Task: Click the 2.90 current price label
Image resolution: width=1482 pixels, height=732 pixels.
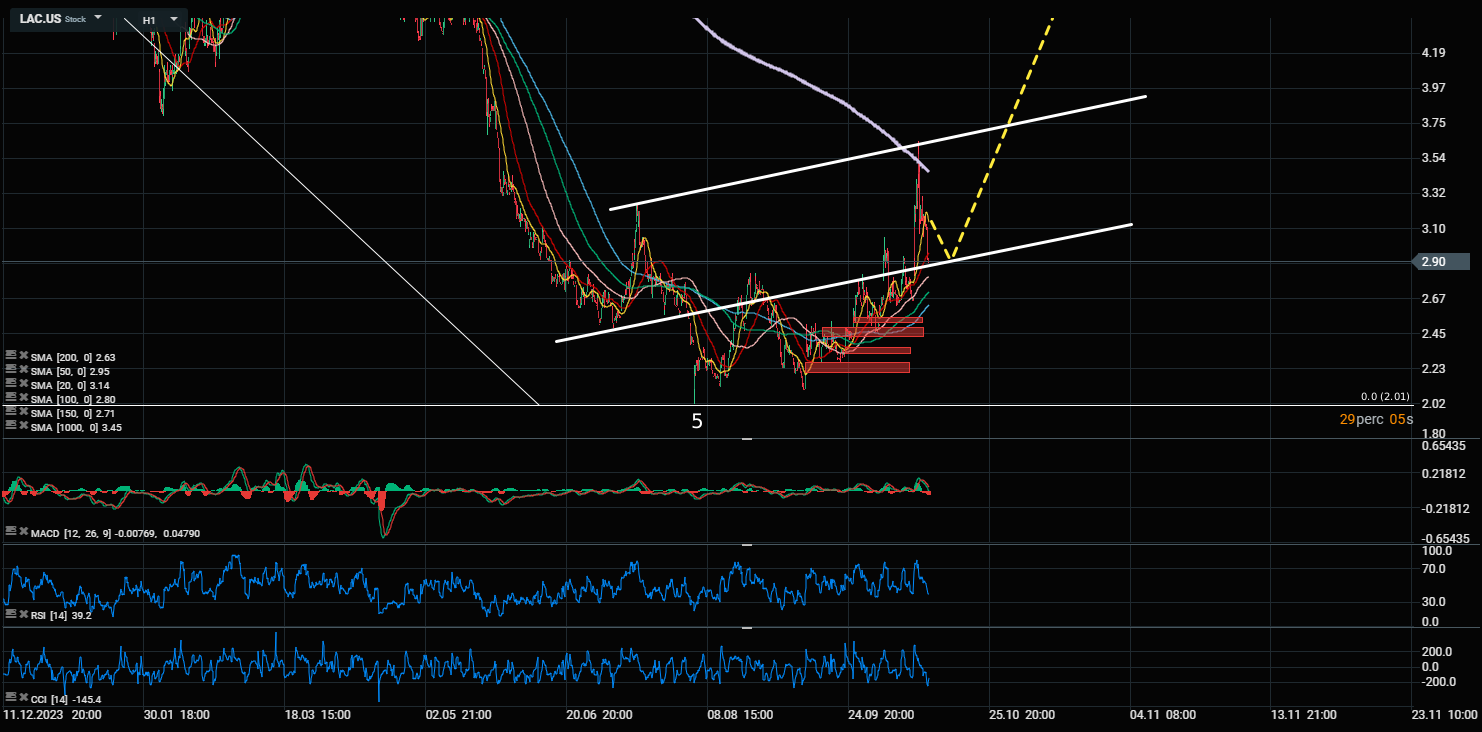Action: pyautogui.click(x=1433, y=262)
